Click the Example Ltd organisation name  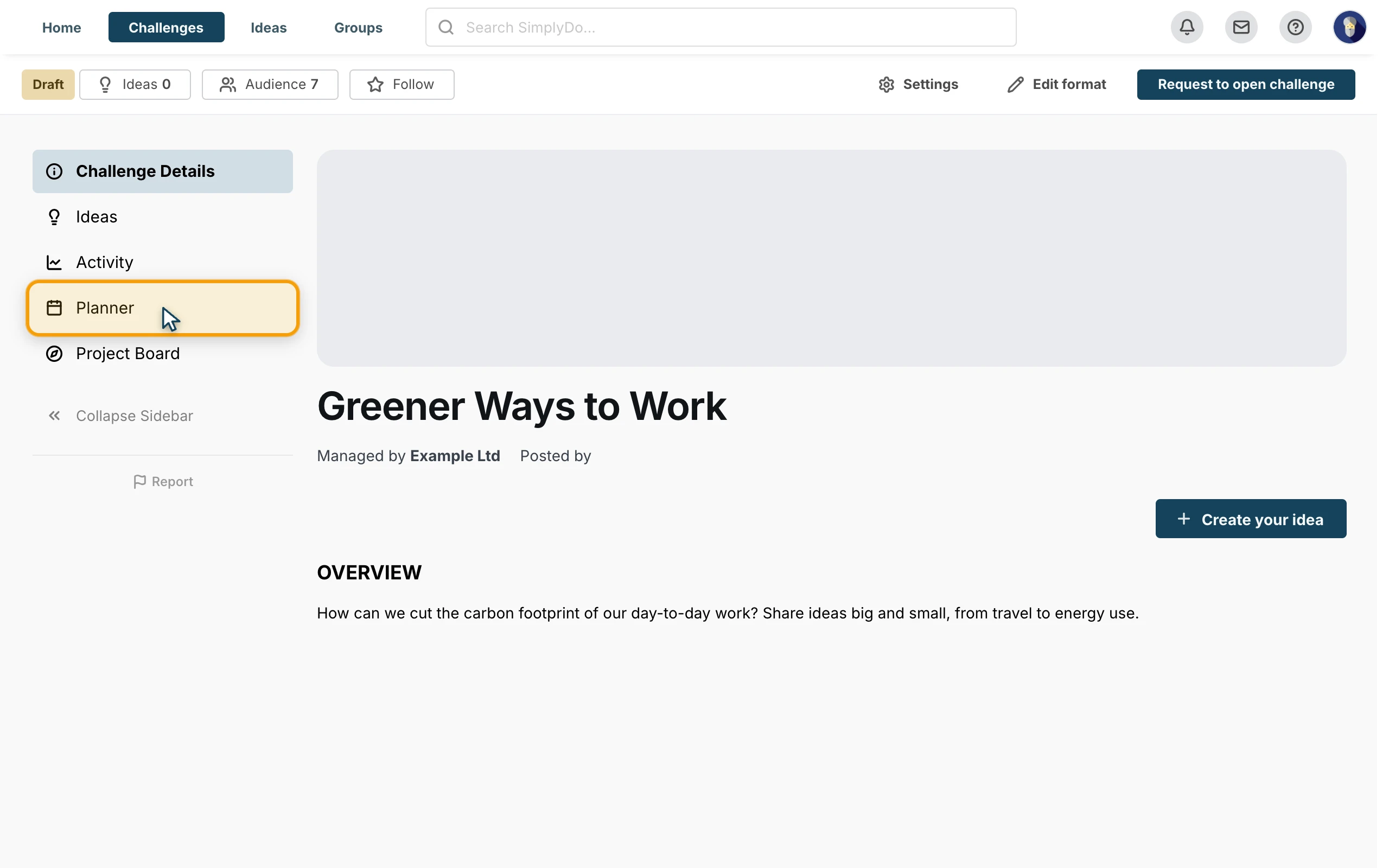click(x=455, y=456)
